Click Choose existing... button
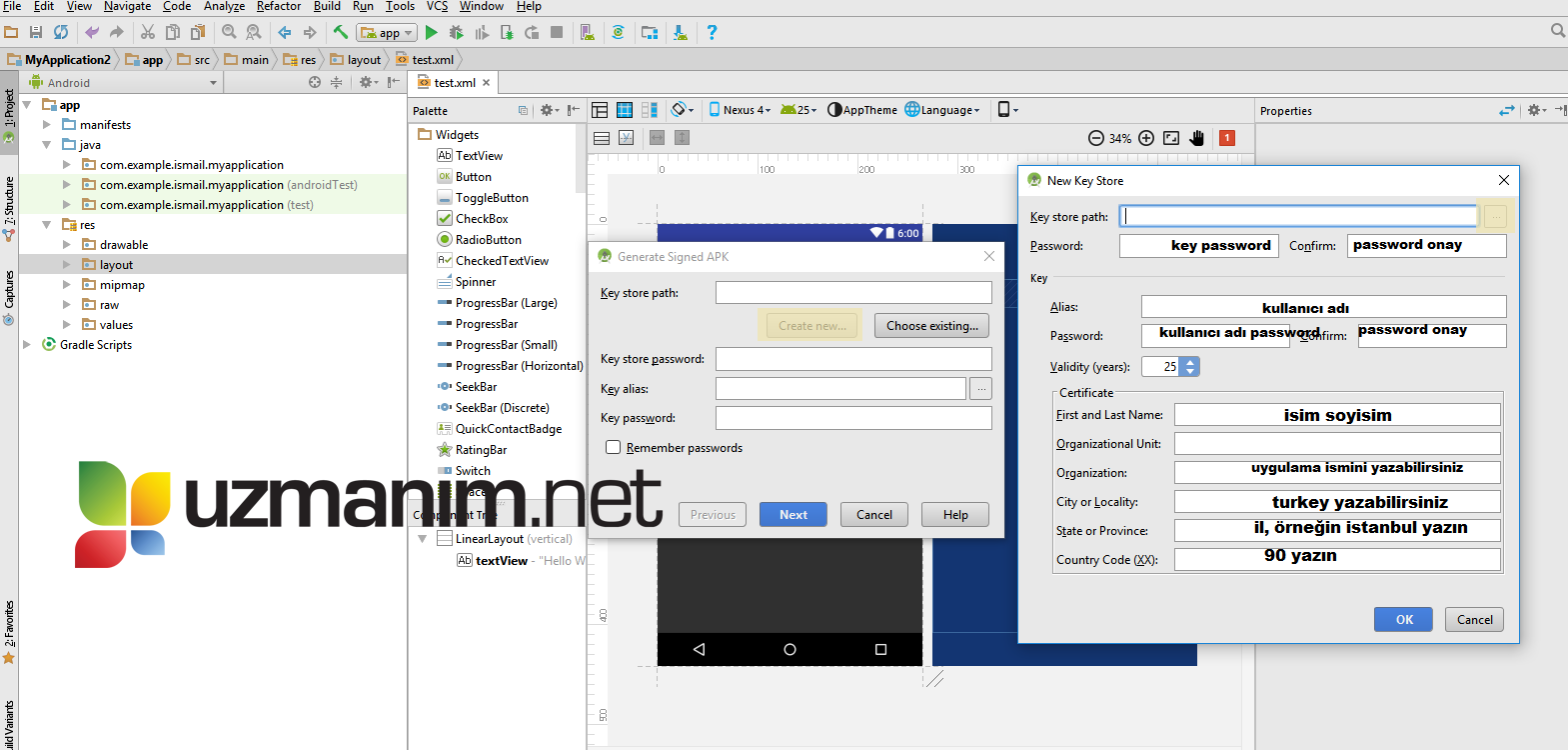Screen dimensions: 1568x750 click(x=932, y=326)
